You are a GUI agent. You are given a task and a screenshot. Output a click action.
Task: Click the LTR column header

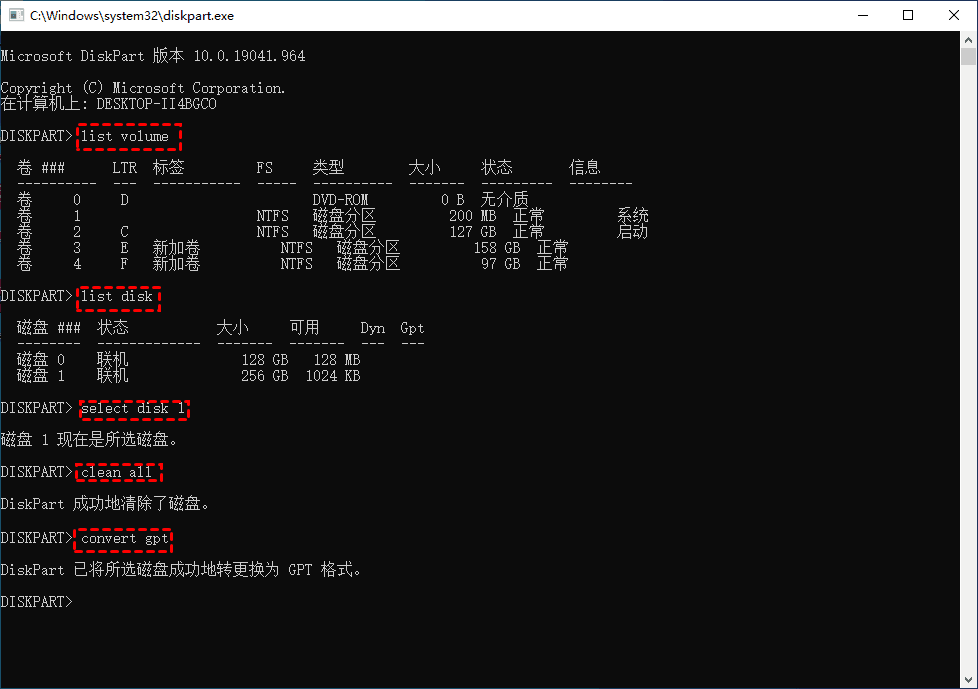(125, 168)
